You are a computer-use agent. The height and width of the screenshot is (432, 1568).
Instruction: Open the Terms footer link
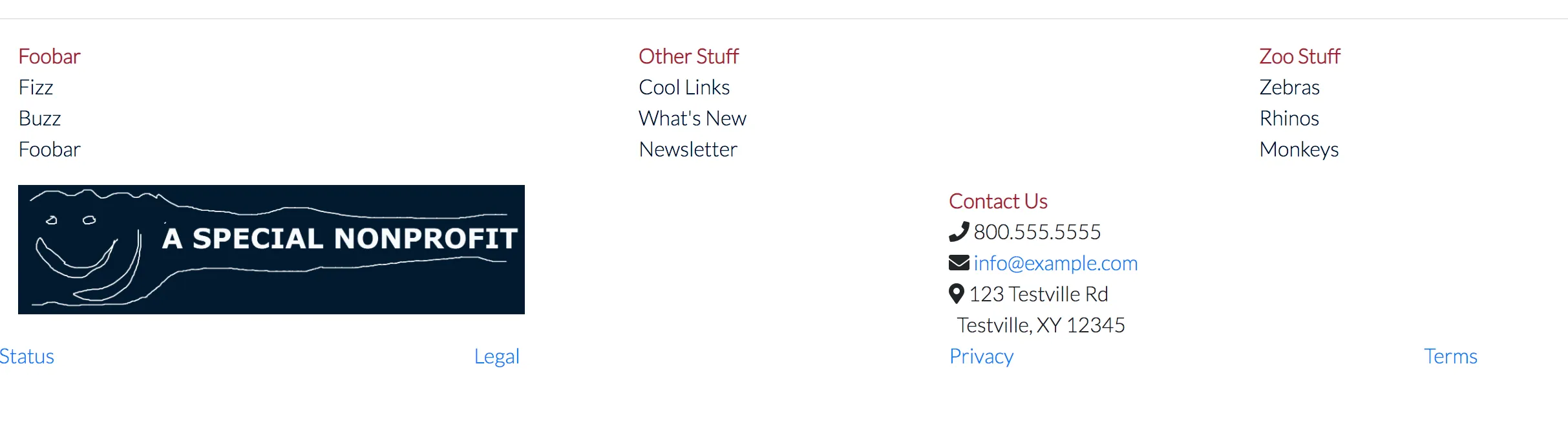tap(1451, 356)
